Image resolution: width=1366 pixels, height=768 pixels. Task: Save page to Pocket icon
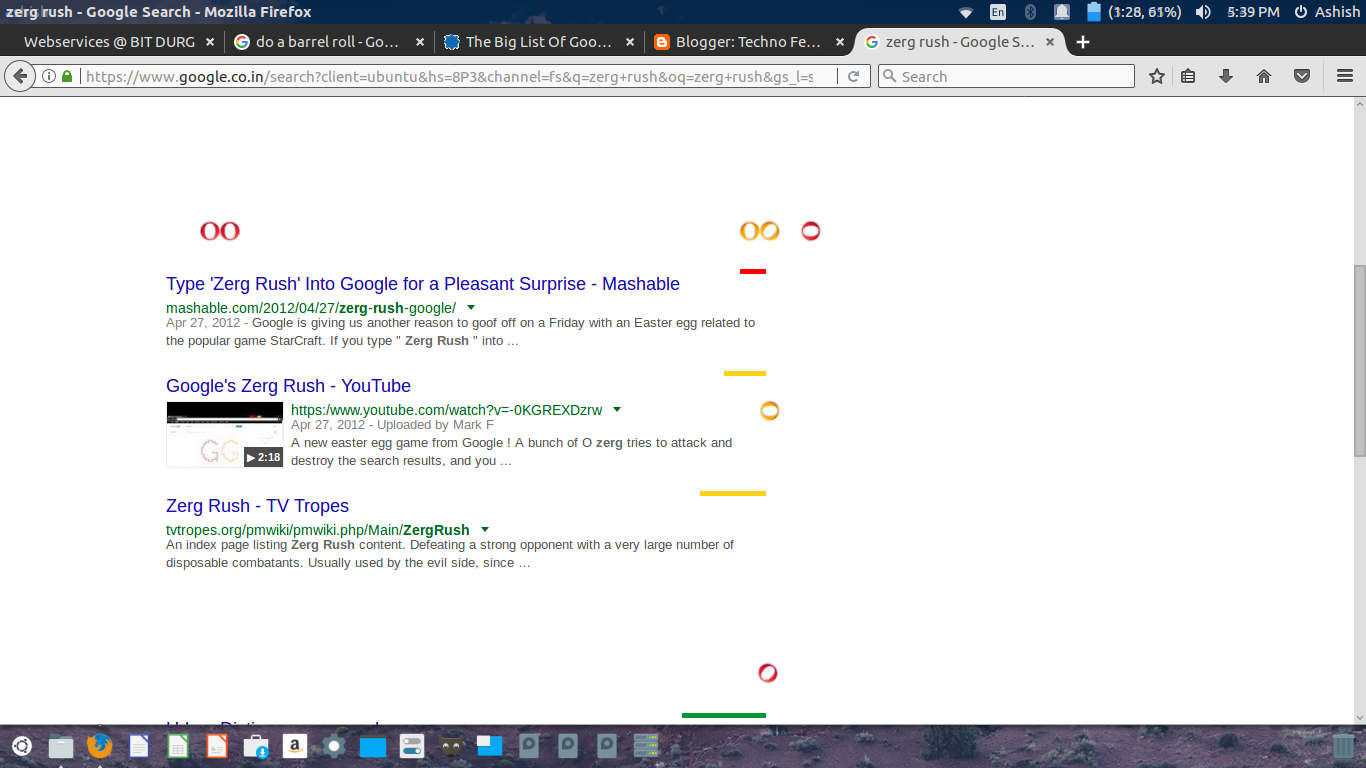click(1302, 76)
